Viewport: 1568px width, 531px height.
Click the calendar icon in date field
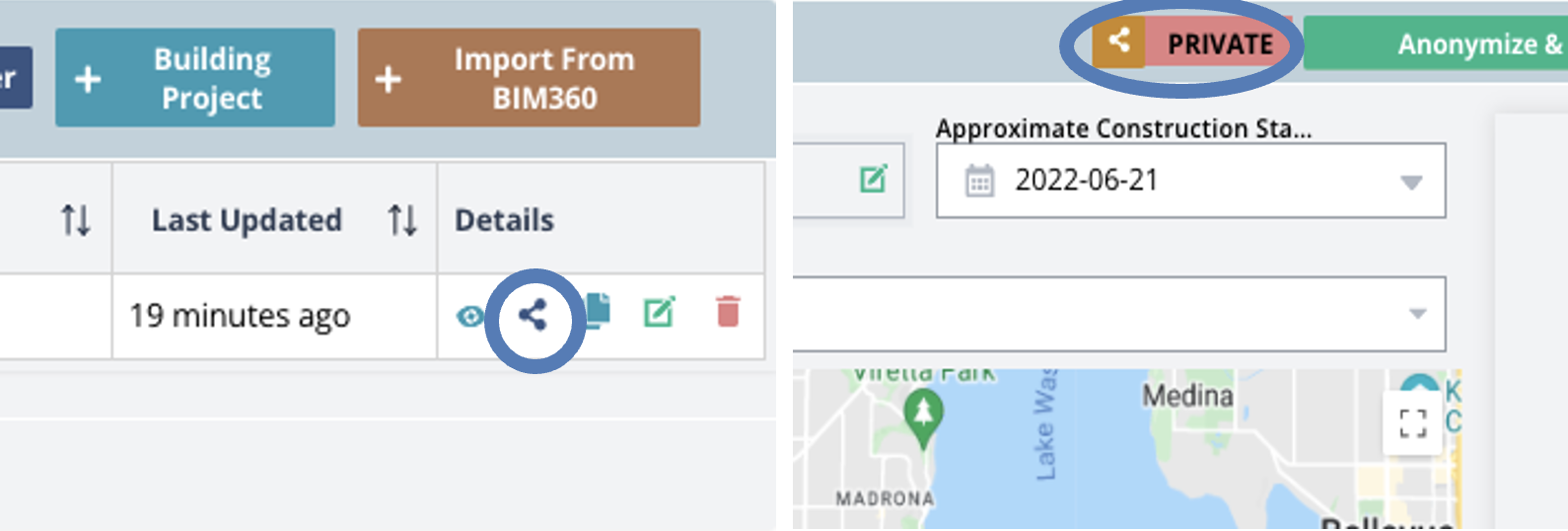pyautogui.click(x=979, y=182)
